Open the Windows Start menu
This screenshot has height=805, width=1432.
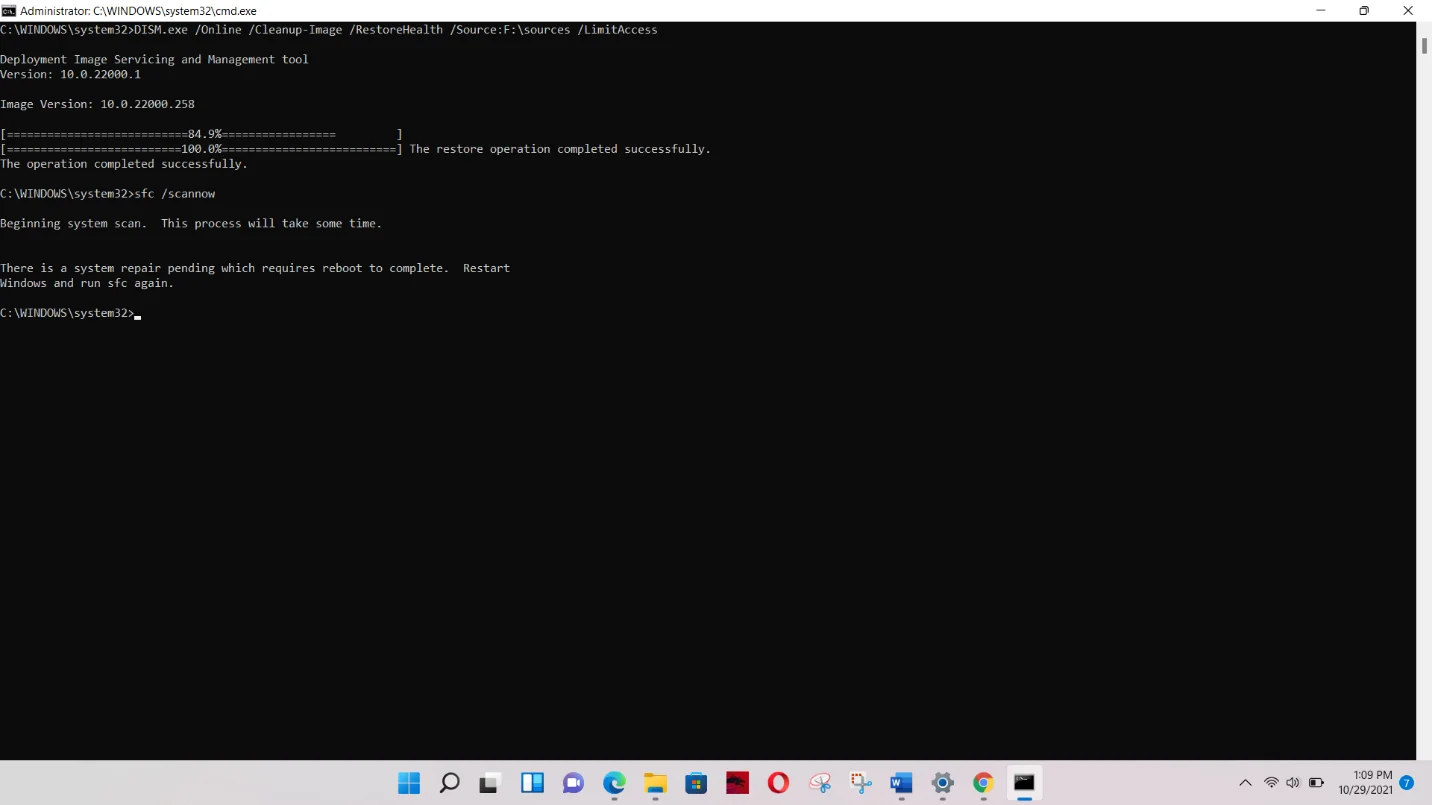tap(409, 783)
